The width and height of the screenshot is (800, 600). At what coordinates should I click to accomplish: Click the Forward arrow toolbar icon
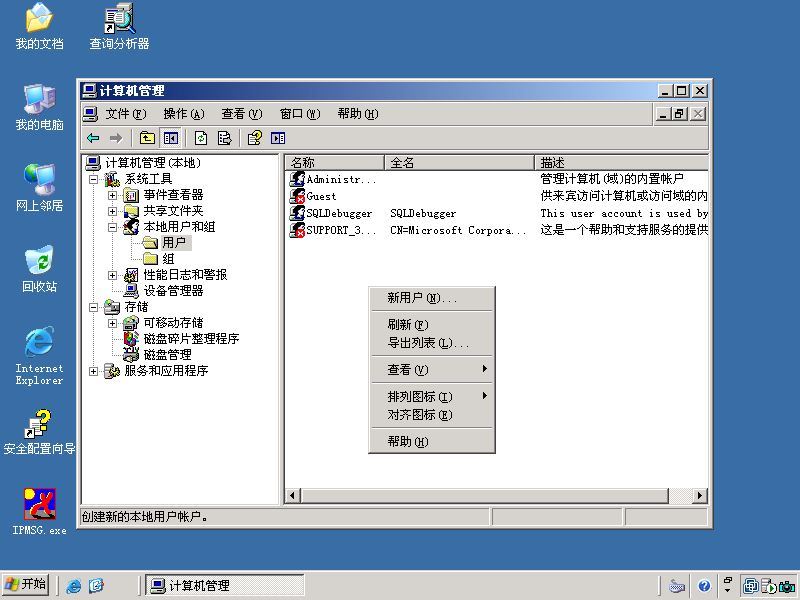coord(116,138)
